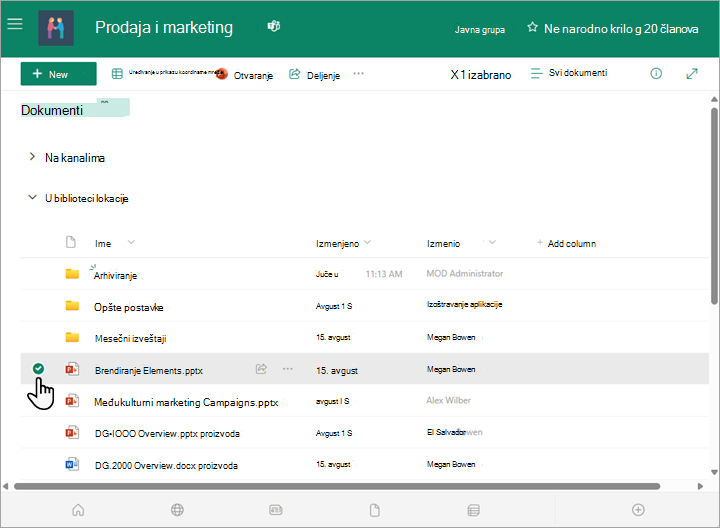Click the list icon in the bottom bar
720x528 pixels.
[473, 510]
